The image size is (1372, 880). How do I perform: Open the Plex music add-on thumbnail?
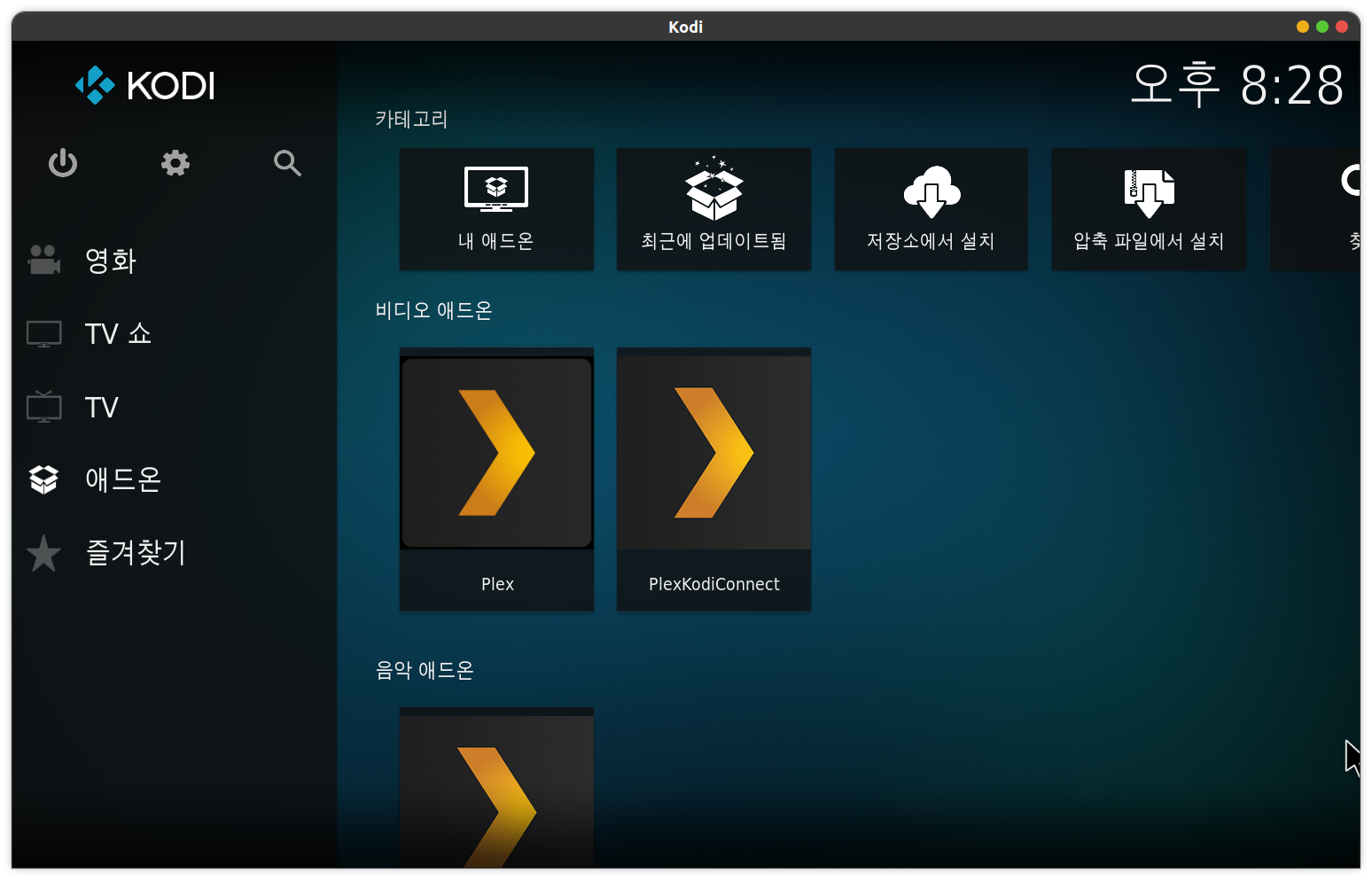point(496,787)
